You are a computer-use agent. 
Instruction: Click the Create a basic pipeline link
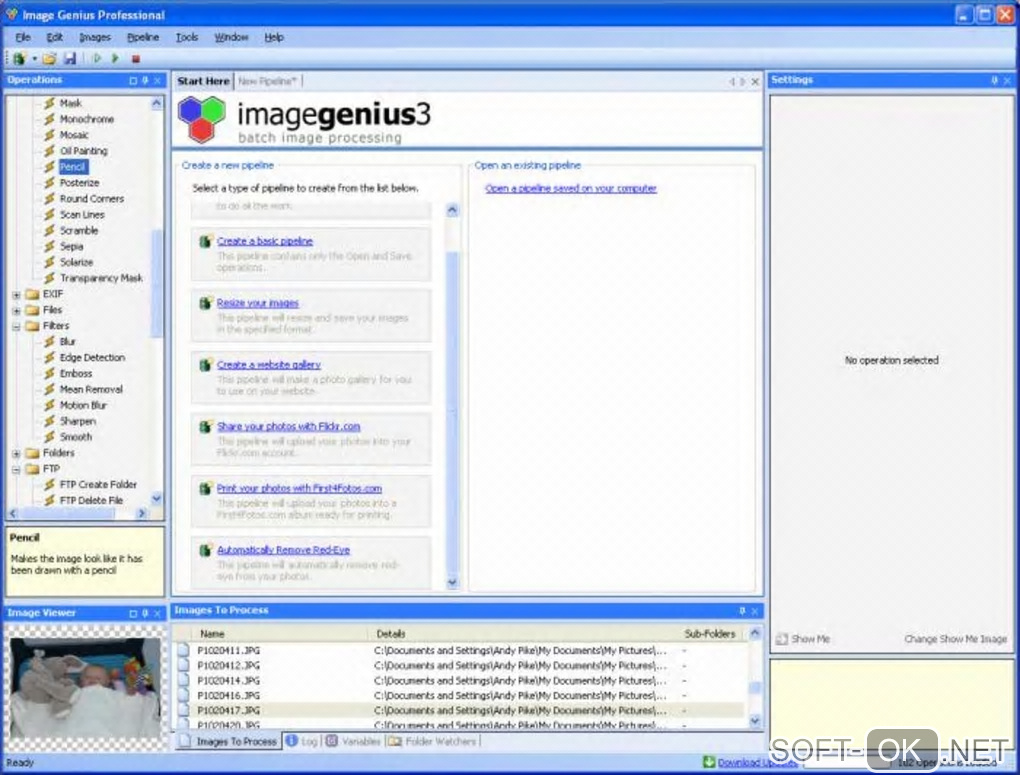tap(265, 241)
